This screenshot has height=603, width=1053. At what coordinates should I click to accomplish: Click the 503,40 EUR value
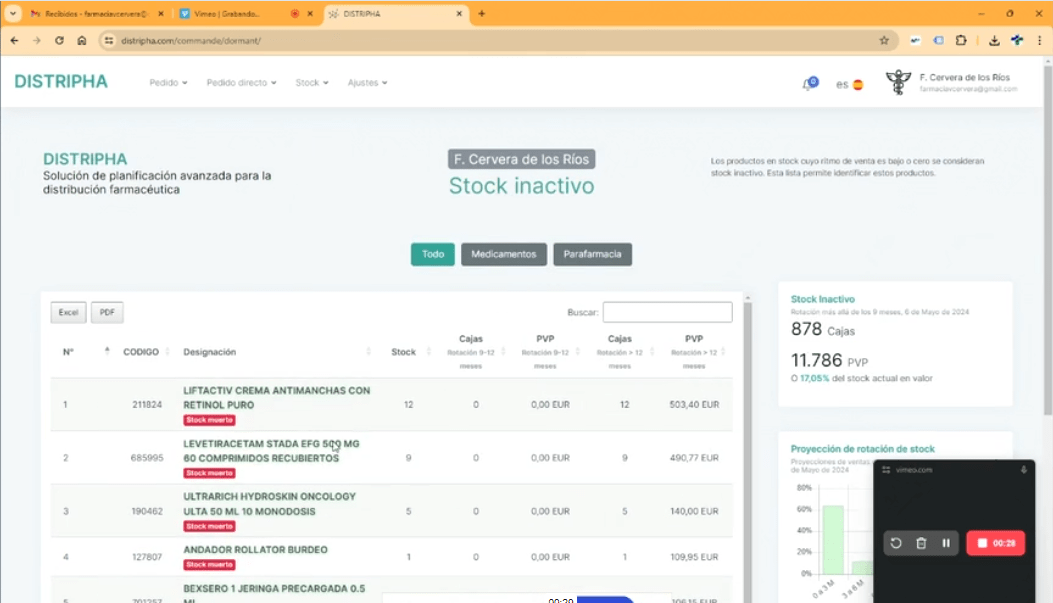pos(694,404)
